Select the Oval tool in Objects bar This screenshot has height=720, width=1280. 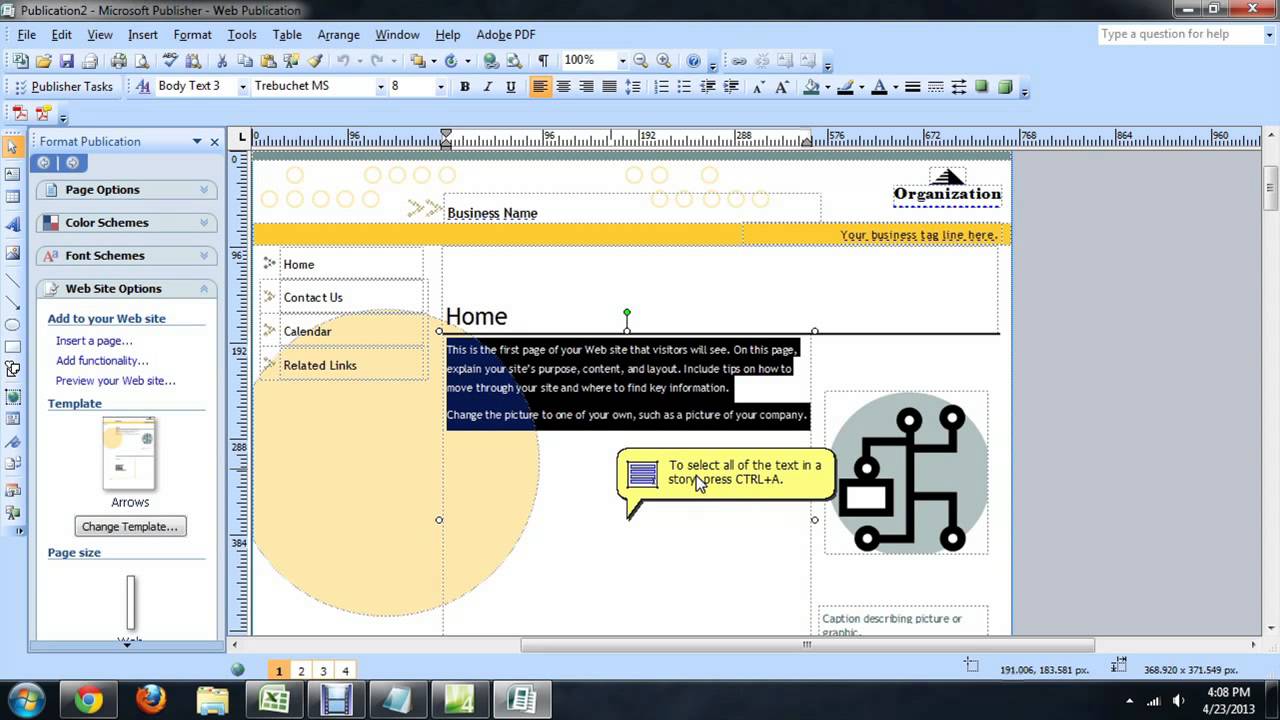tap(12, 325)
